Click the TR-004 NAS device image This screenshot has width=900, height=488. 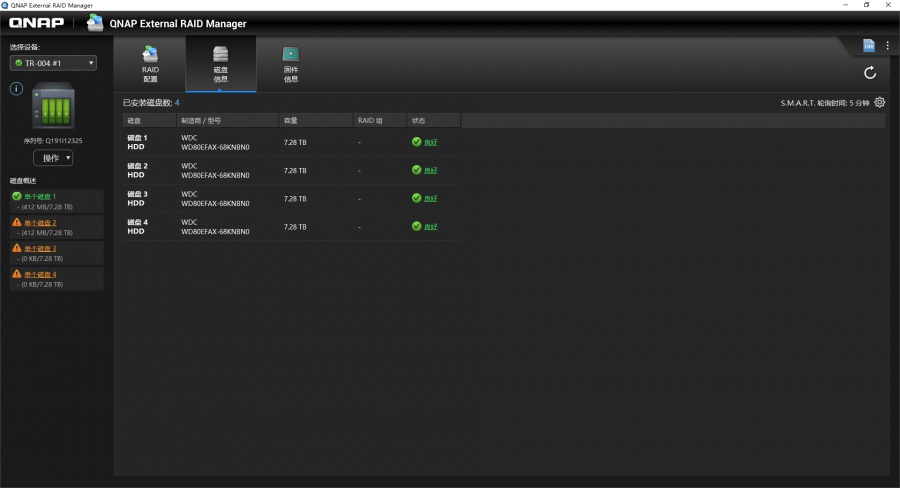(x=53, y=104)
